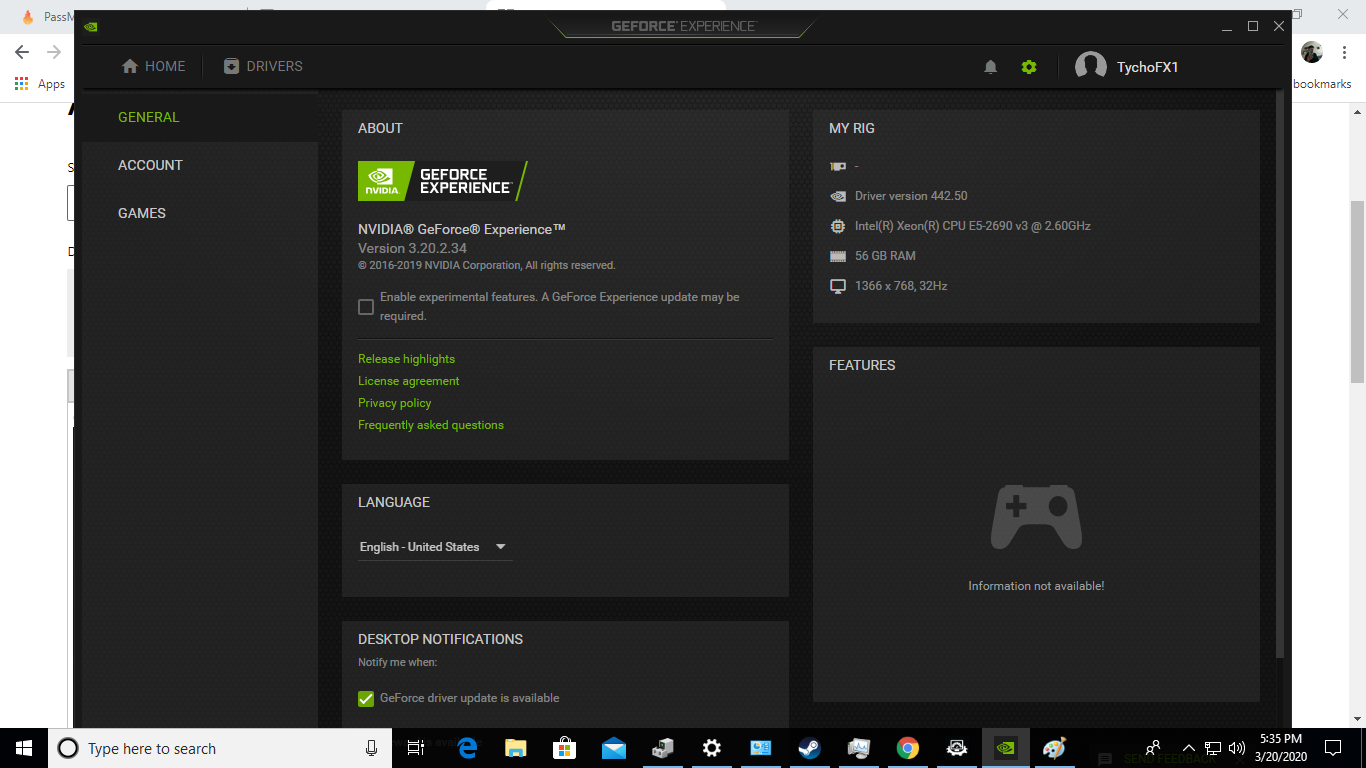
Task: Click the CPU chip icon in My Rig
Action: [838, 226]
